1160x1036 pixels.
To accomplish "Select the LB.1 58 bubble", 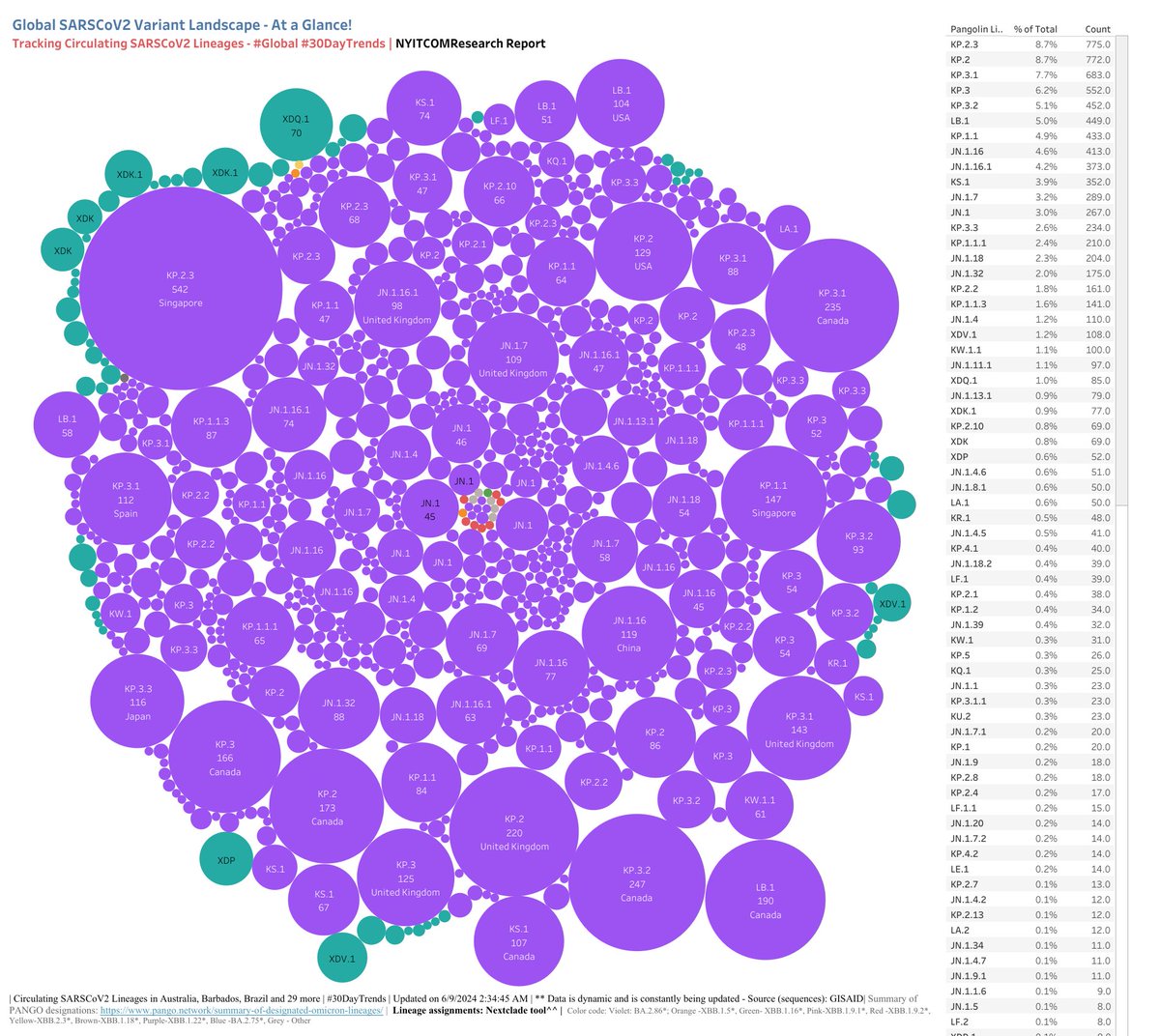I will 67,426.
